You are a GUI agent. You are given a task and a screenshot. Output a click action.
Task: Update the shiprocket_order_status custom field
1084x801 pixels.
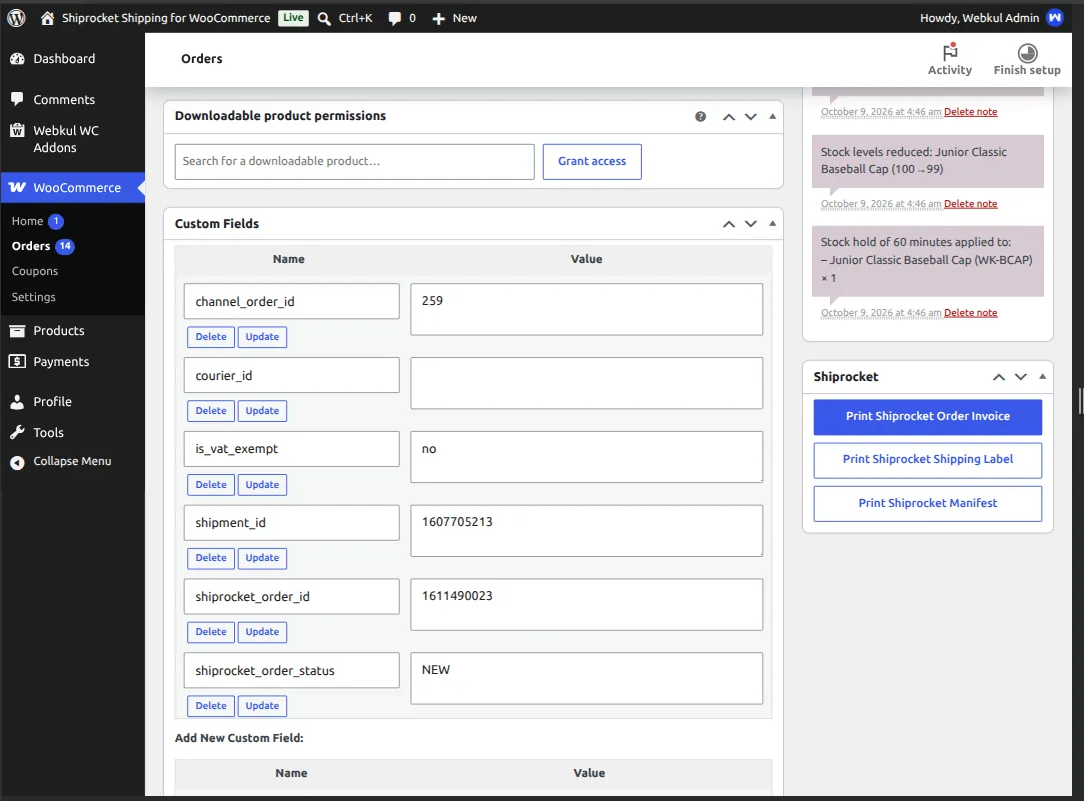click(262, 706)
